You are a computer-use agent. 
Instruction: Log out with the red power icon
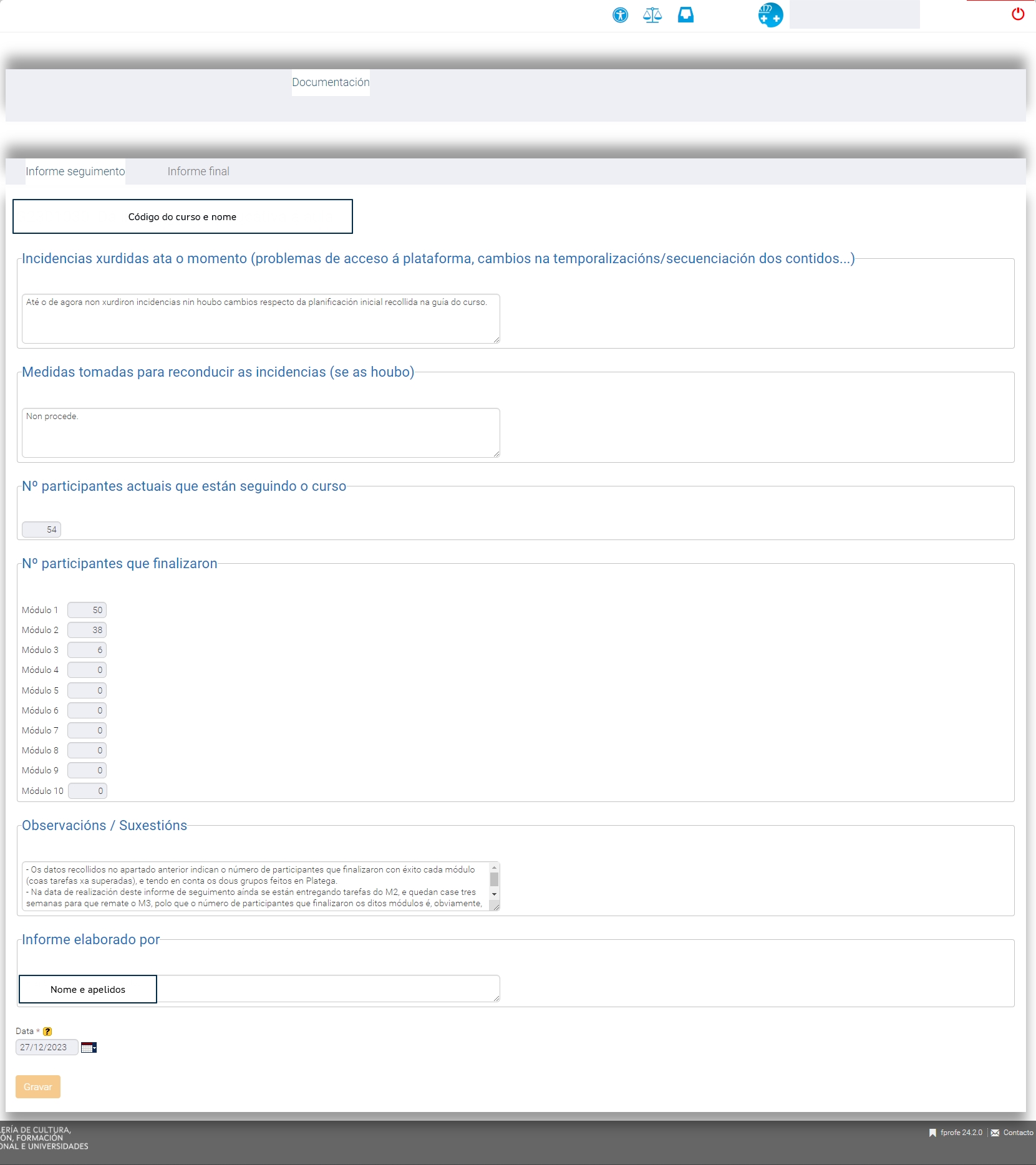pos(1017,14)
